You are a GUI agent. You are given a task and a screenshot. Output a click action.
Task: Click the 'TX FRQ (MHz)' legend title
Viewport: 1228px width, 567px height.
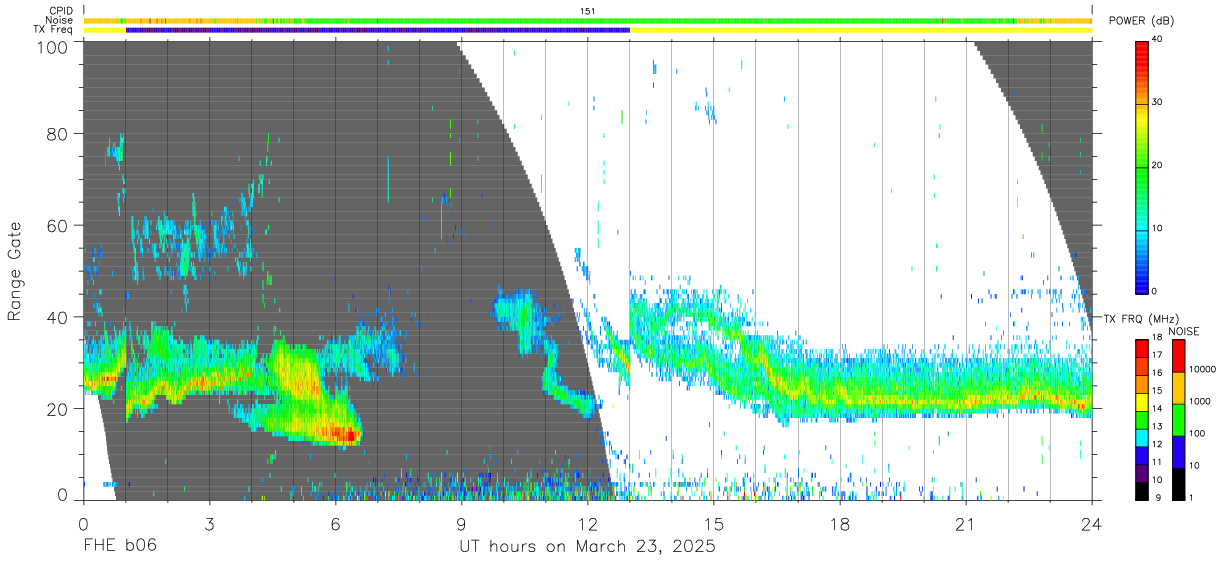click(1141, 318)
